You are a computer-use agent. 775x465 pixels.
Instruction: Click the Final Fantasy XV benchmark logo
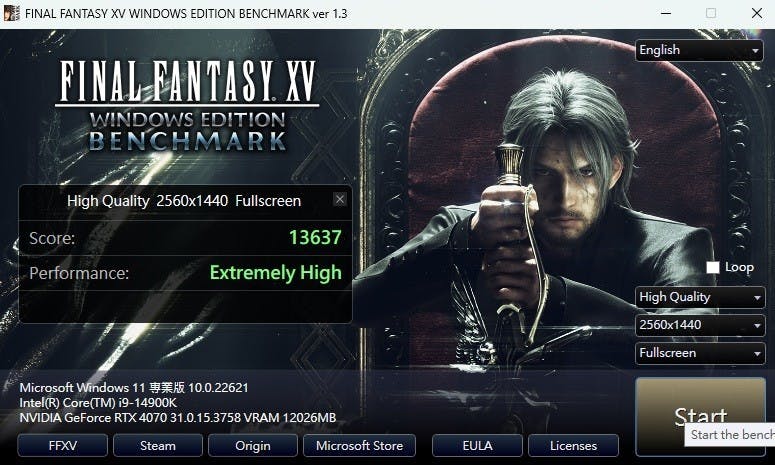pyautogui.click(x=187, y=106)
